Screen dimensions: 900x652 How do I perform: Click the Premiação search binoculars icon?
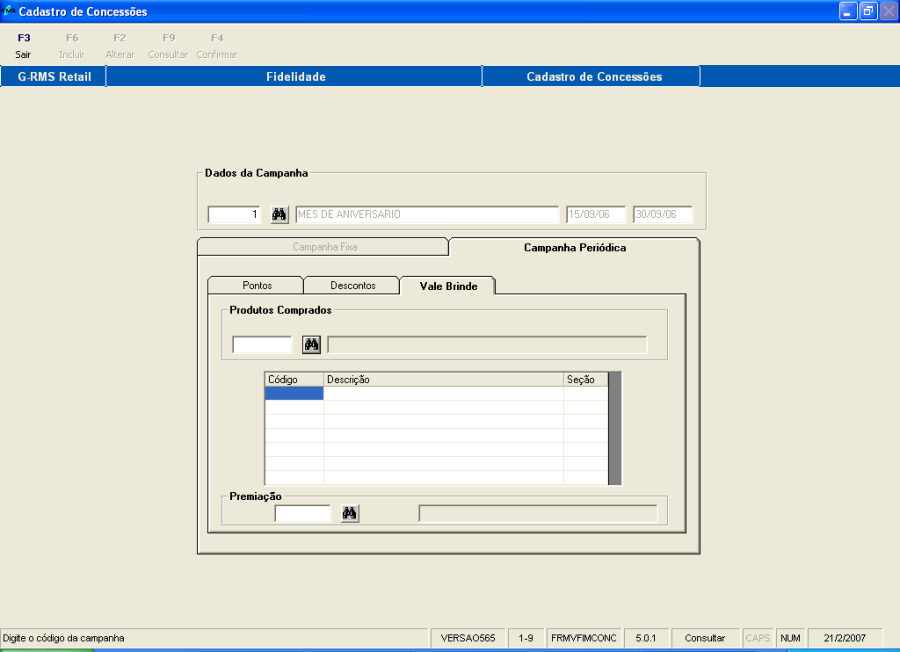coord(350,513)
